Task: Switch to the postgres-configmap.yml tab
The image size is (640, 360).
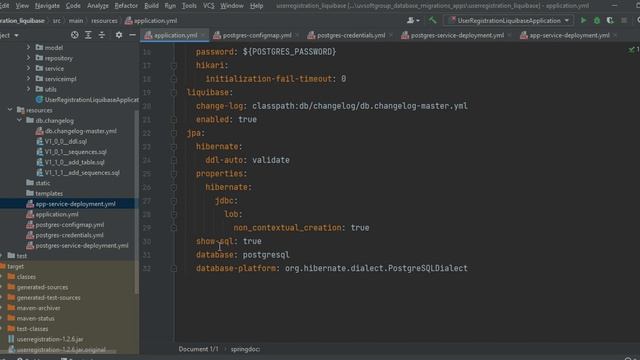Action: [256, 36]
